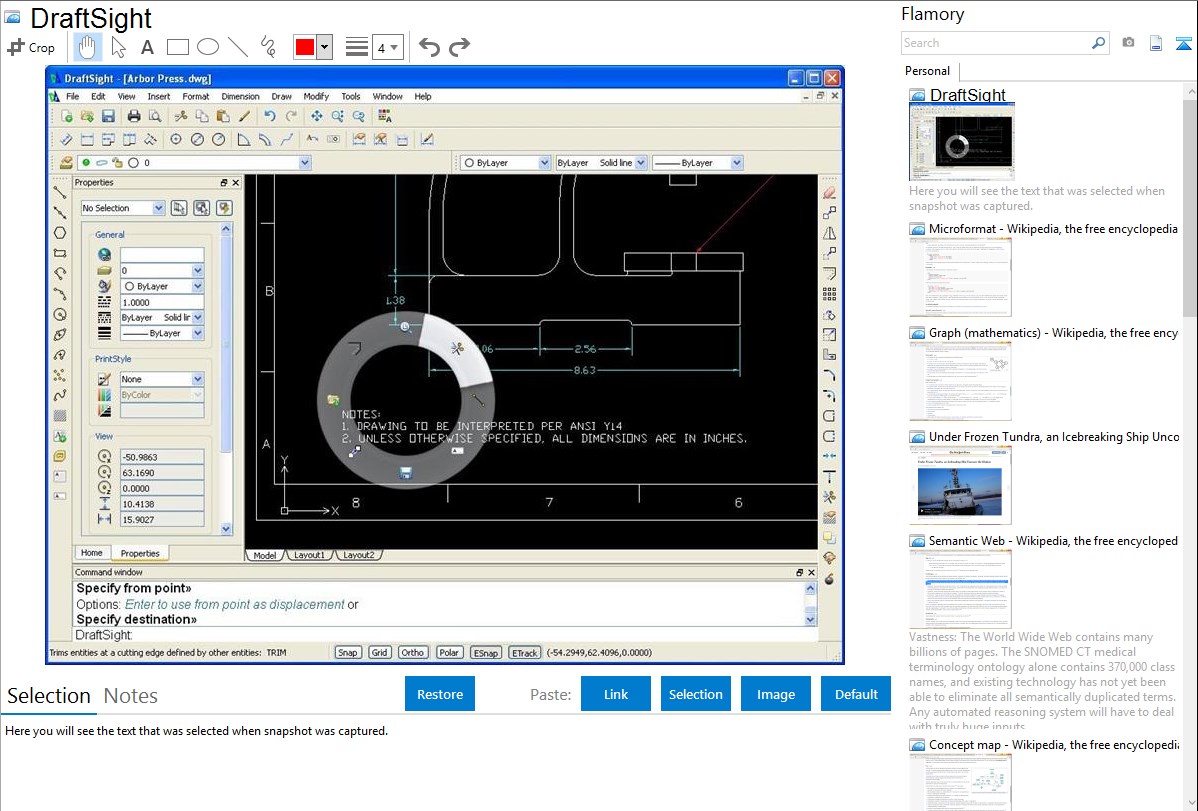1198x811 pixels.
Task: Open Microformat Wikipedia snapshot title
Action: [1053, 229]
